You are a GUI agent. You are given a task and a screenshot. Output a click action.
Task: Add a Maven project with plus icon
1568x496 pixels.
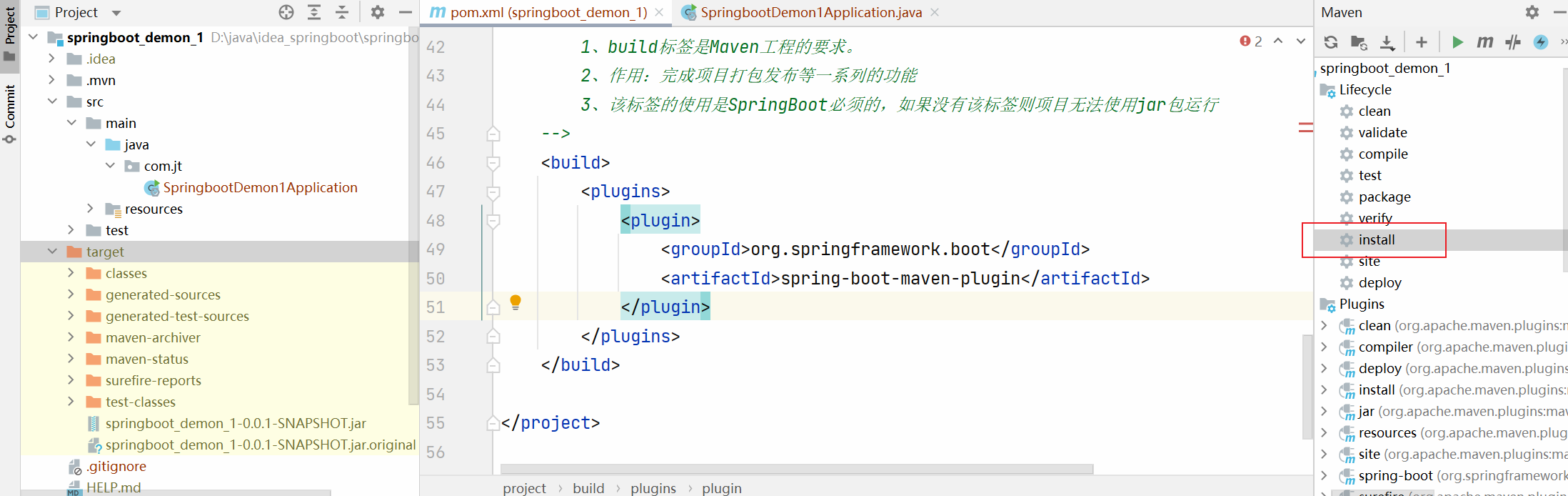pyautogui.click(x=1422, y=42)
